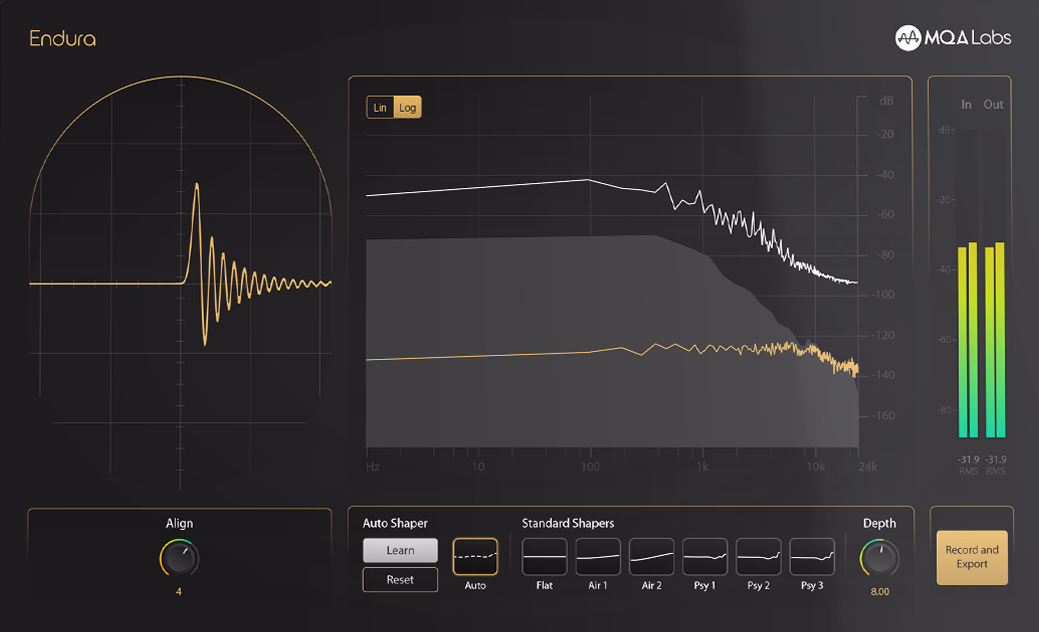The height and width of the screenshot is (632, 1039).
Task: Click the Auto Shaper label
Action: pyautogui.click(x=395, y=523)
